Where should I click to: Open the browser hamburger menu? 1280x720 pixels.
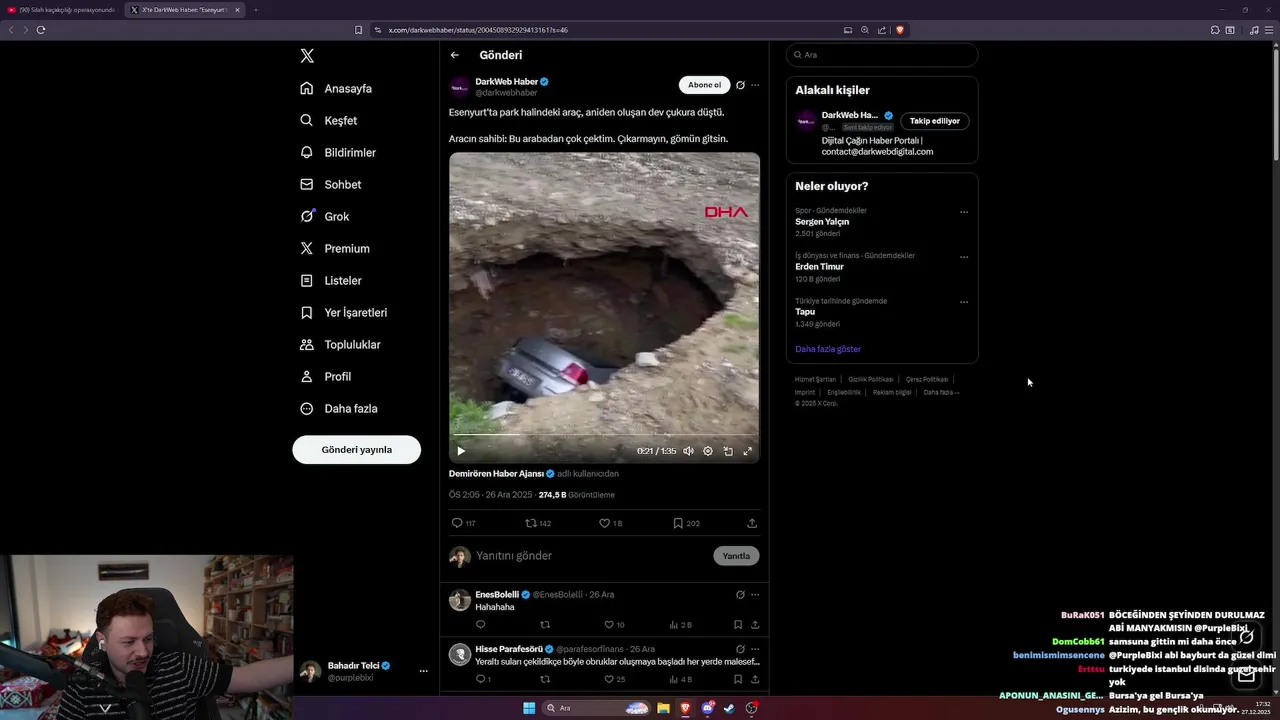1269,30
